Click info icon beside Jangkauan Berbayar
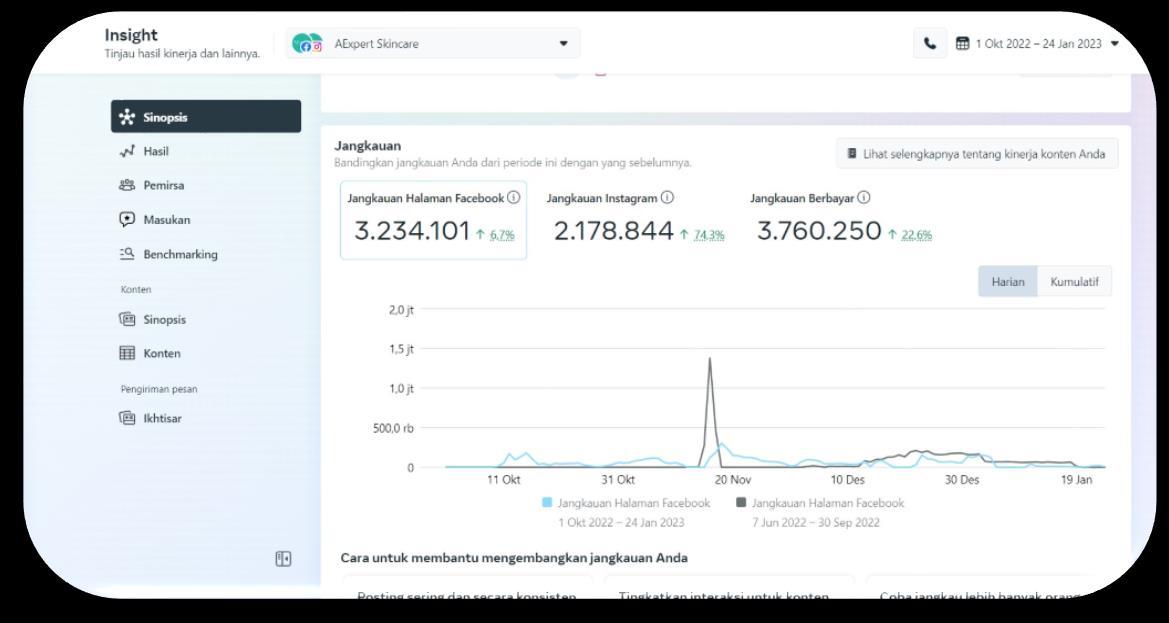The height and width of the screenshot is (623, 1169). pyautogui.click(x=863, y=197)
